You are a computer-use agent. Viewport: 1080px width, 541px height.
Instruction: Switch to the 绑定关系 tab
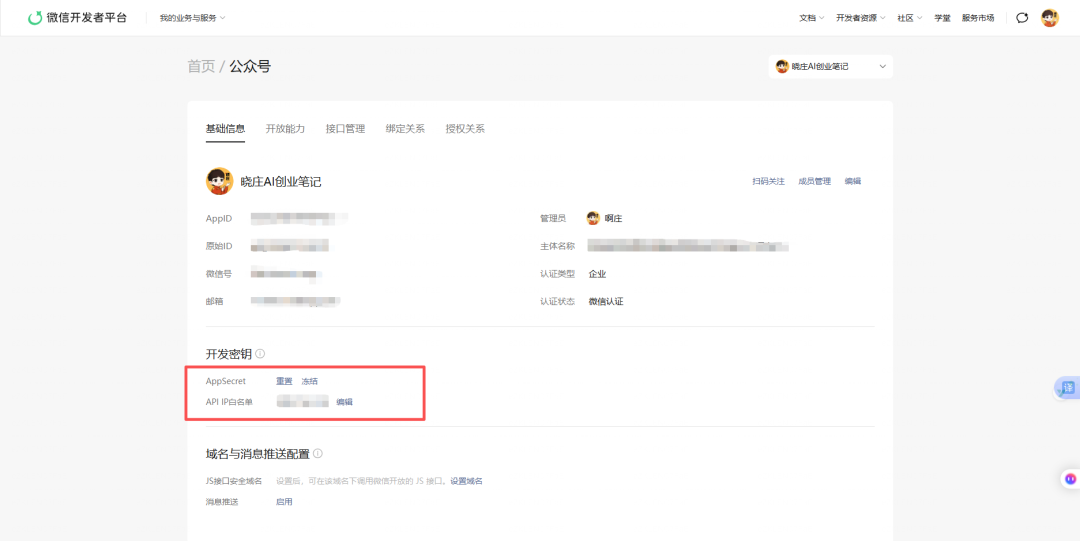(405, 129)
